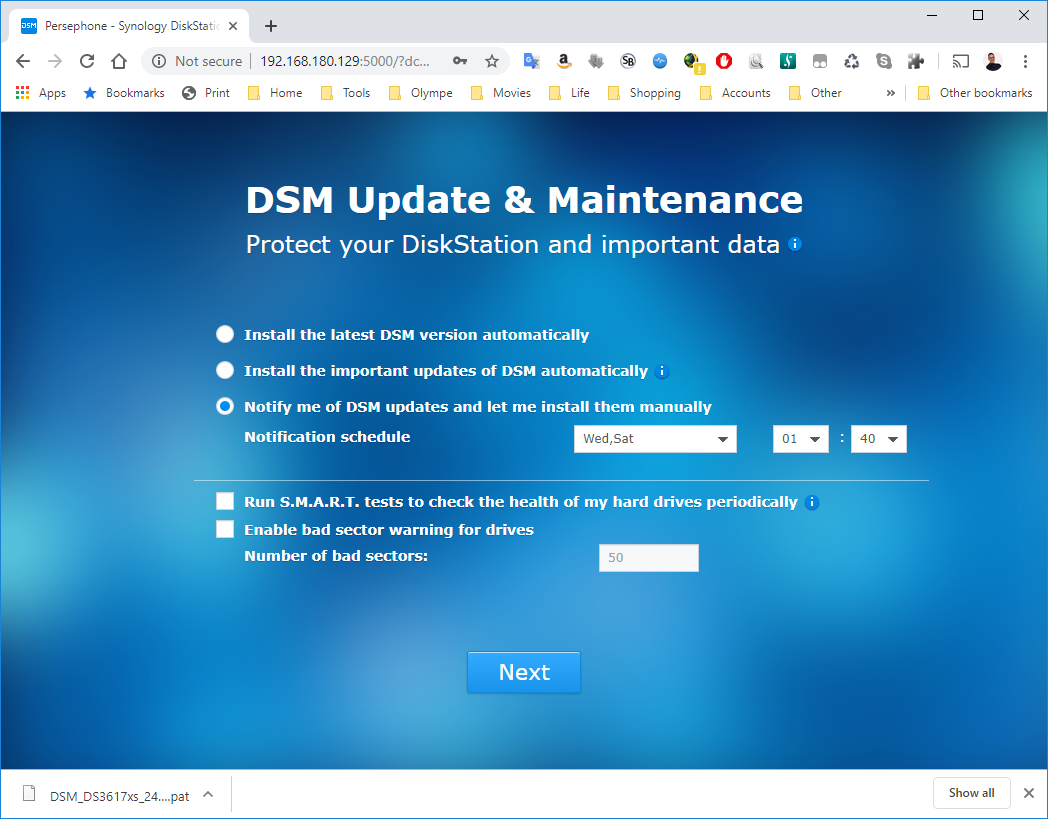The image size is (1048, 819).
Task: Click the Next button
Action: point(524,672)
